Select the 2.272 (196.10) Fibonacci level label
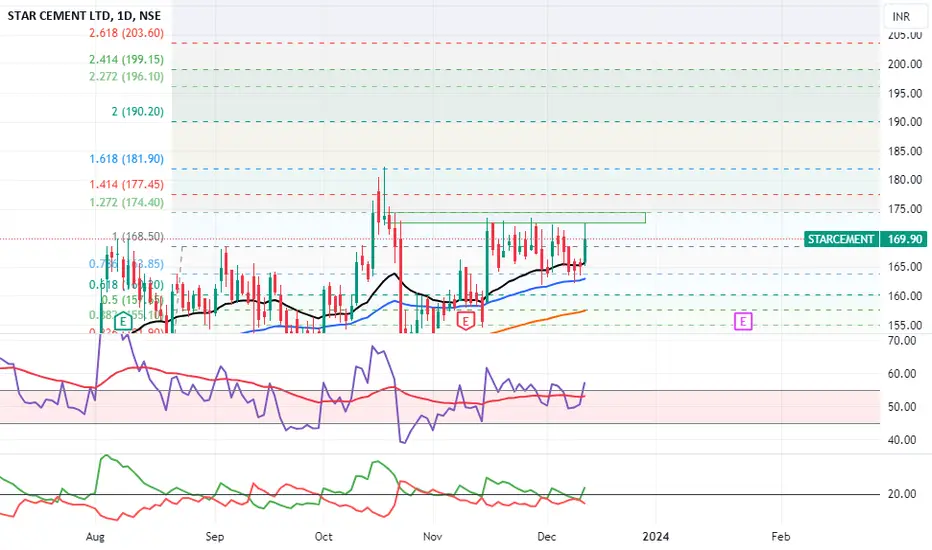Screen dimensions: 932x550 tap(127, 77)
